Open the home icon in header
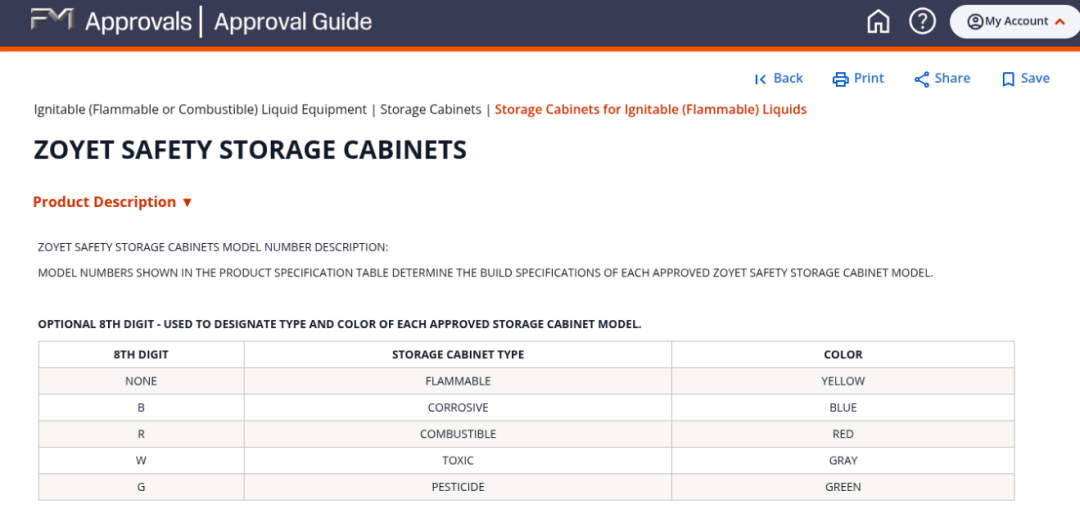This screenshot has width=1080, height=527. point(878,21)
